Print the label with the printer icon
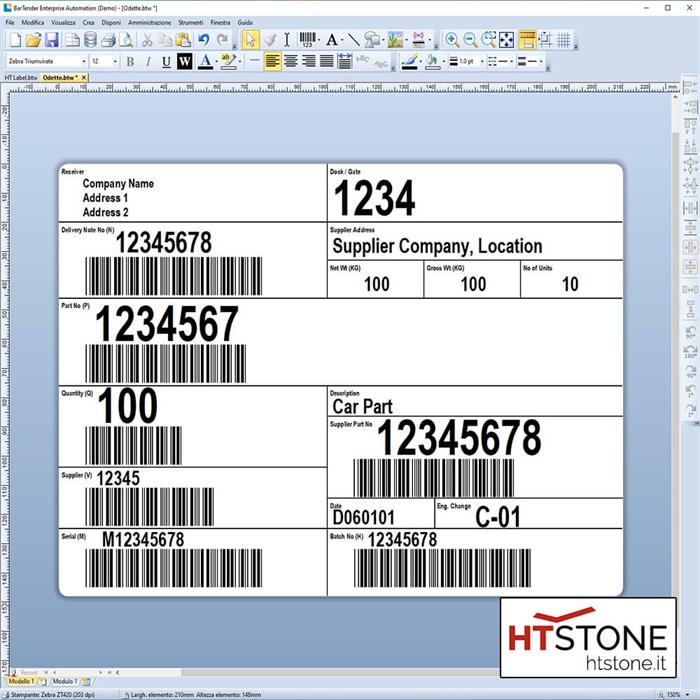 pos(108,40)
